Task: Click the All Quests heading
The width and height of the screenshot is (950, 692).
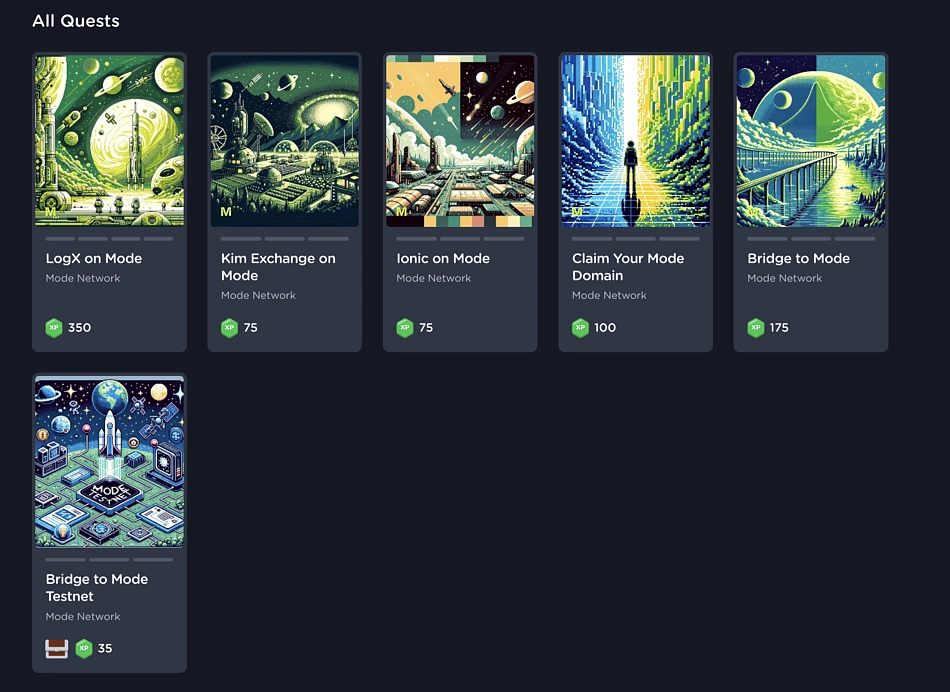Action: pyautogui.click(x=76, y=21)
